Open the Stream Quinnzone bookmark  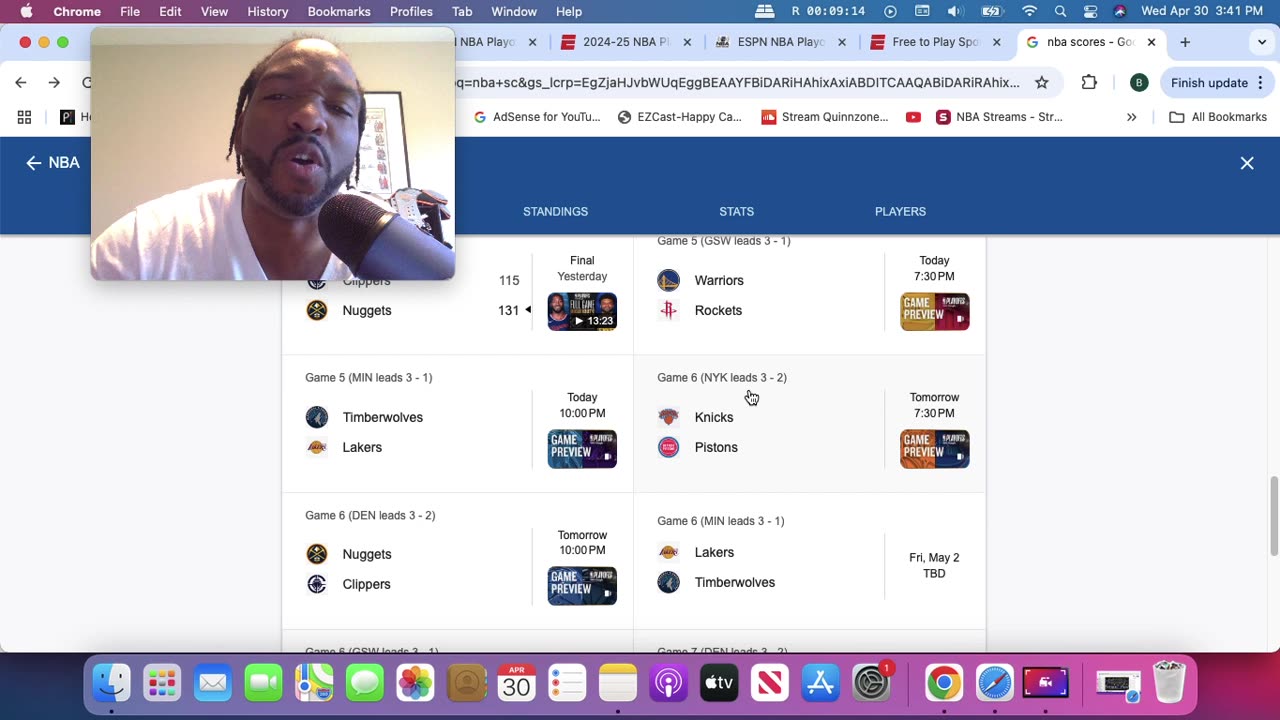(825, 117)
